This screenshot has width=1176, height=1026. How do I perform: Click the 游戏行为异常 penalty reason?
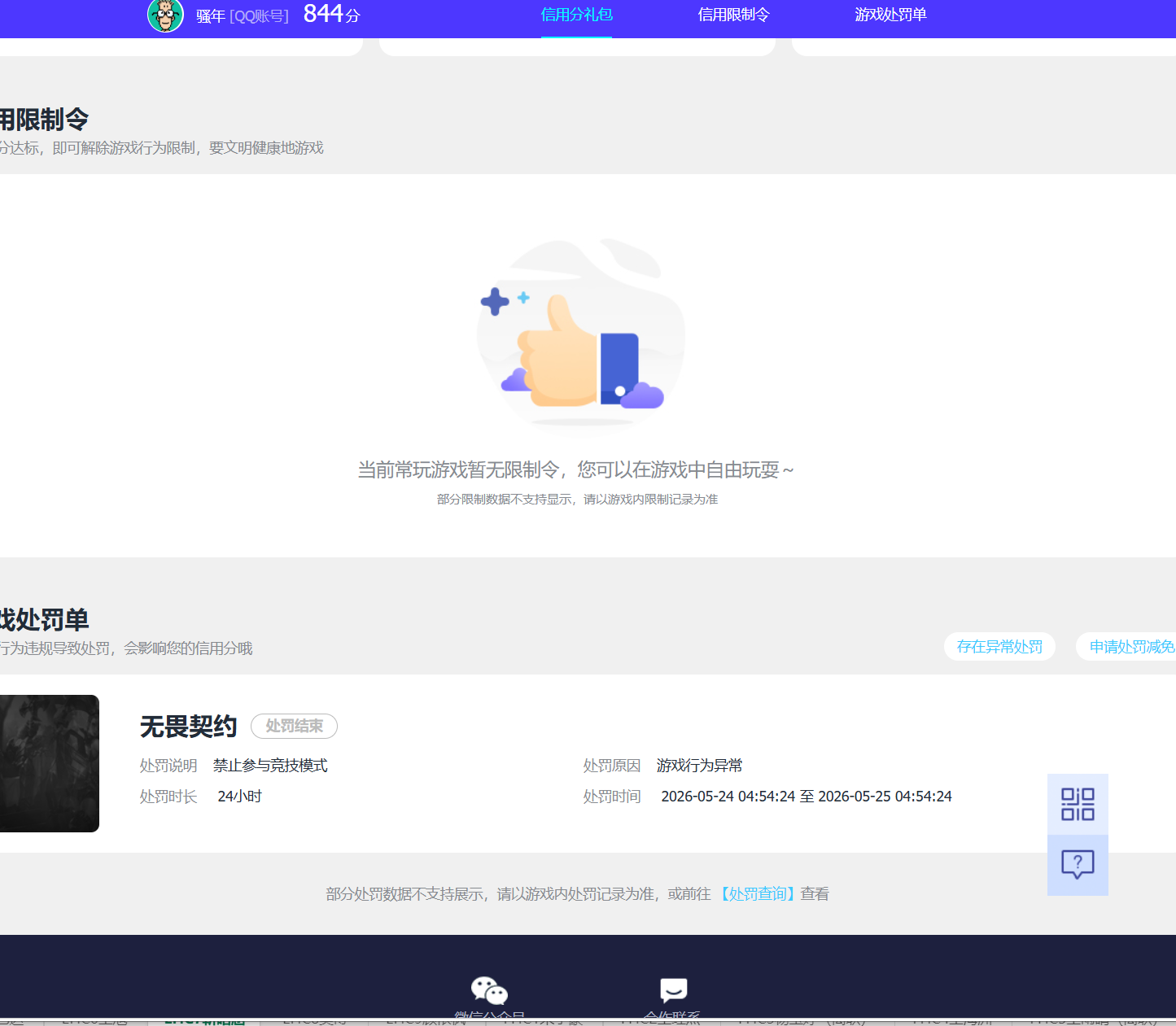point(700,766)
